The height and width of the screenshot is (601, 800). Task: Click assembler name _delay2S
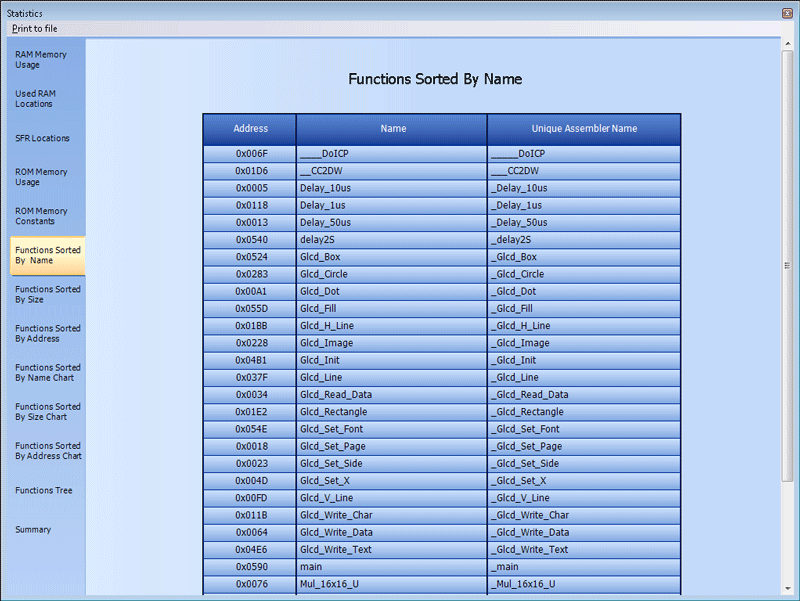(x=584, y=240)
